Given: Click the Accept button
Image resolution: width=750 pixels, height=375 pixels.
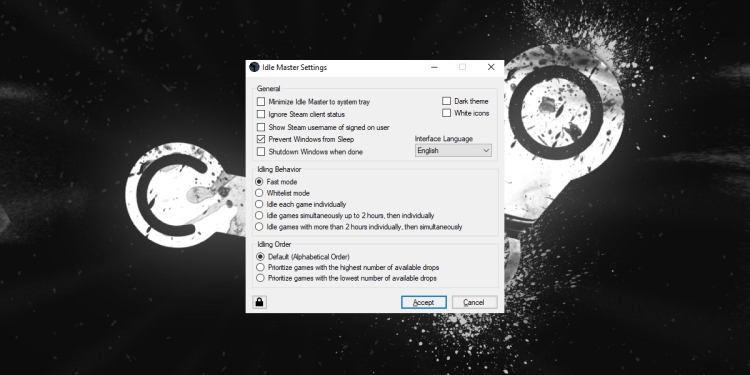Looking at the screenshot, I should click(424, 302).
